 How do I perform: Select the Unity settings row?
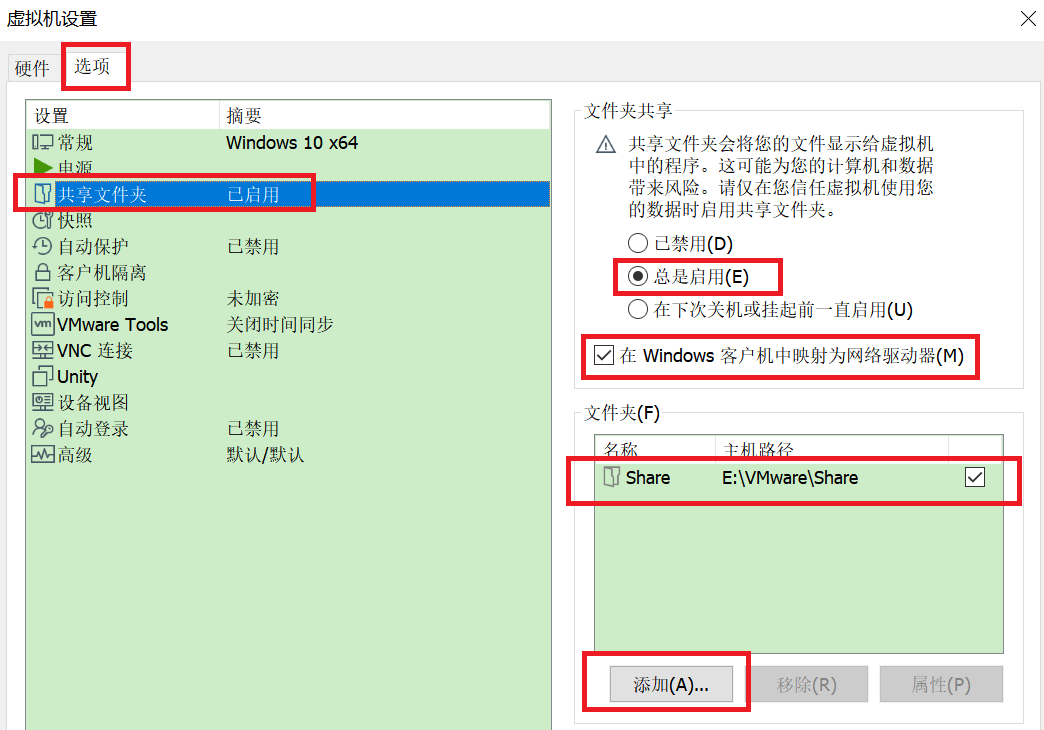(288, 376)
